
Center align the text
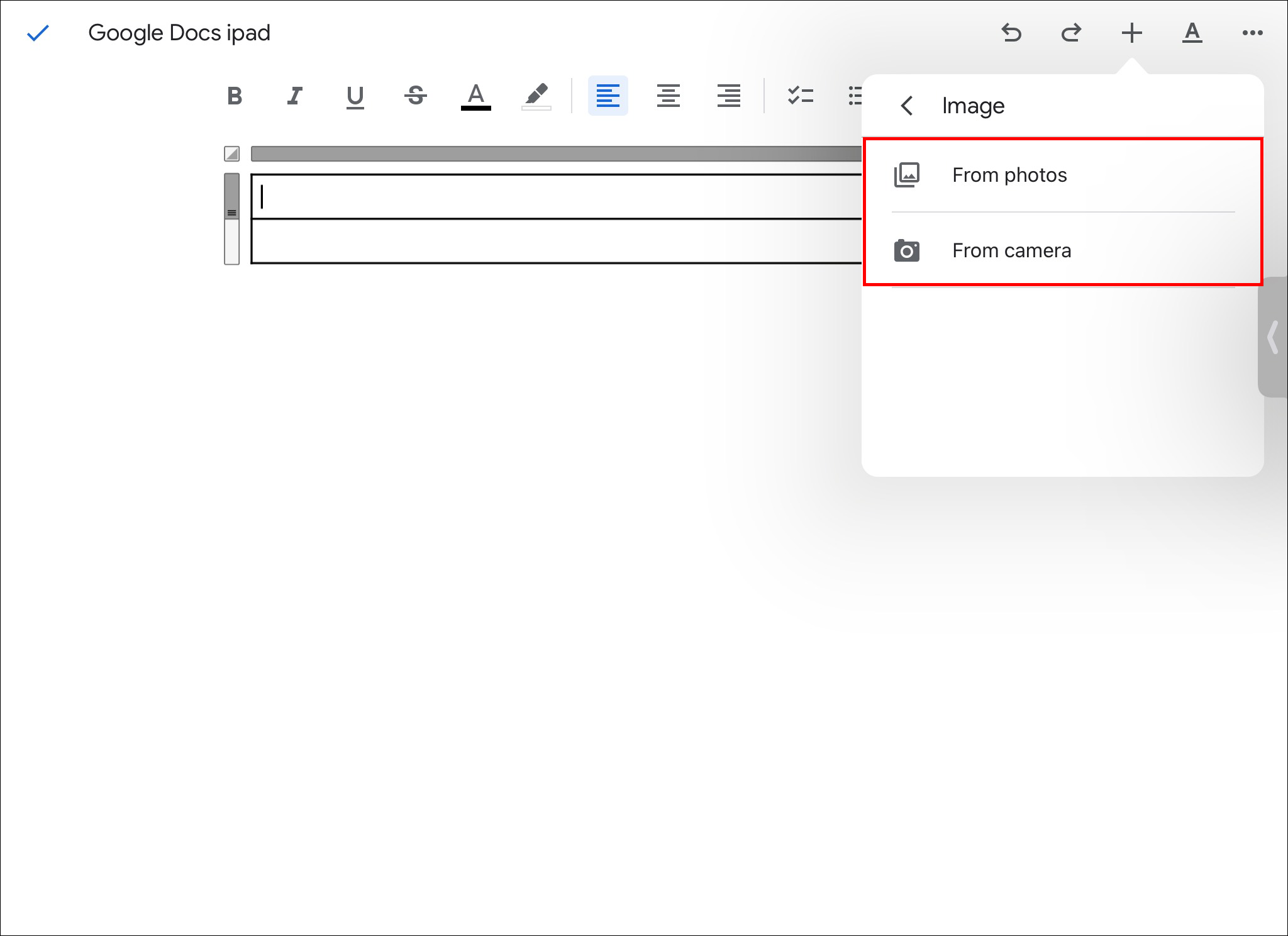(x=668, y=96)
